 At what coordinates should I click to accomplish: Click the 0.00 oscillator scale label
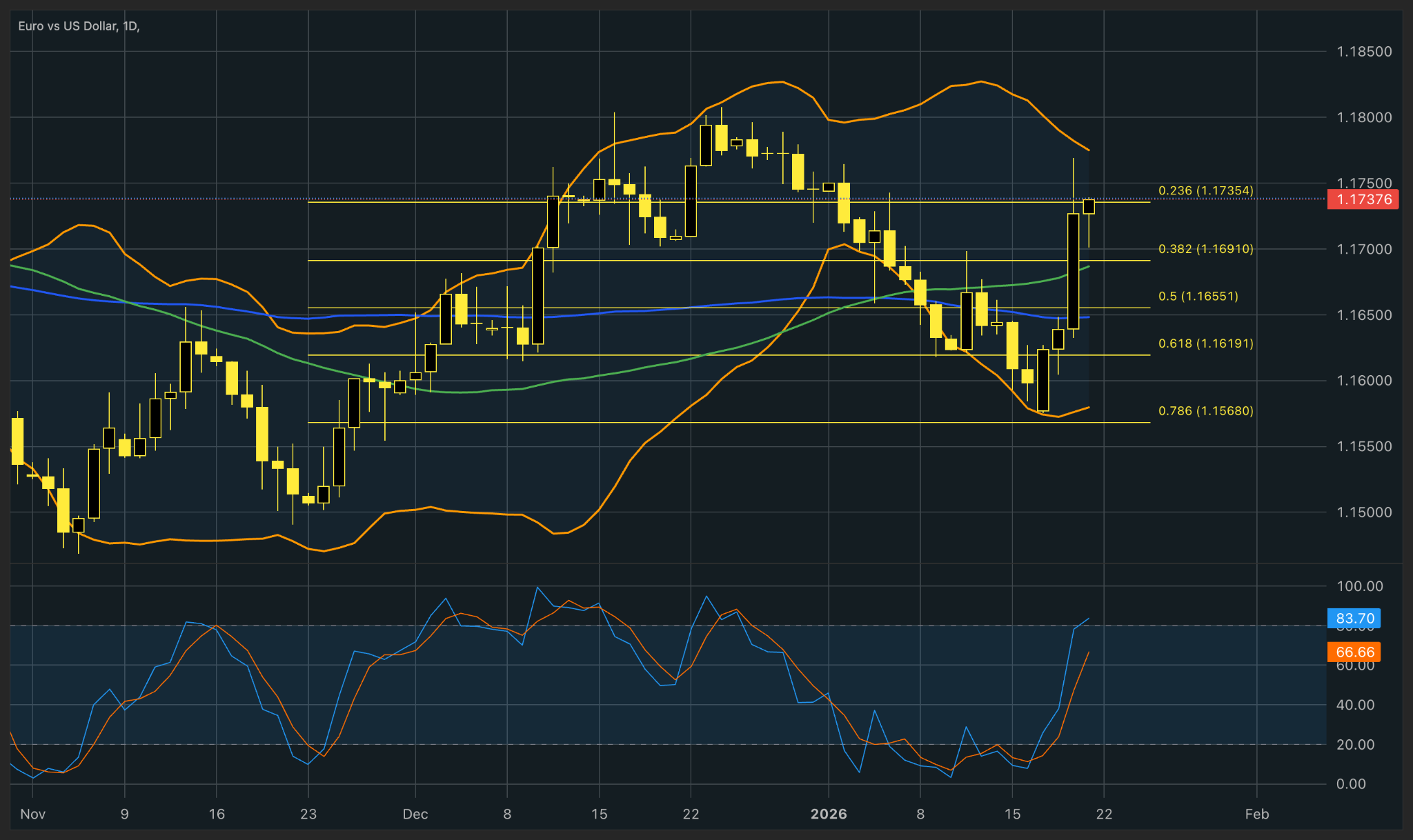pos(1351,784)
